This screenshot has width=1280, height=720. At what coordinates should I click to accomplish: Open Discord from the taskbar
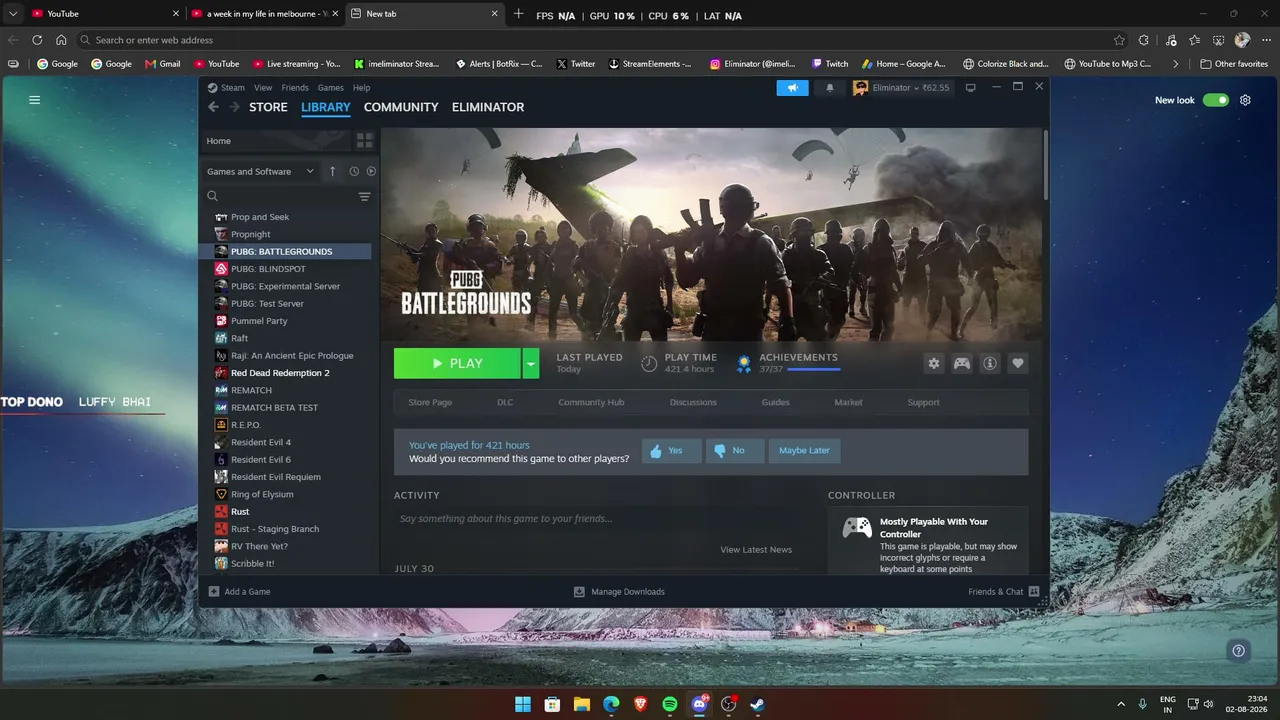699,704
